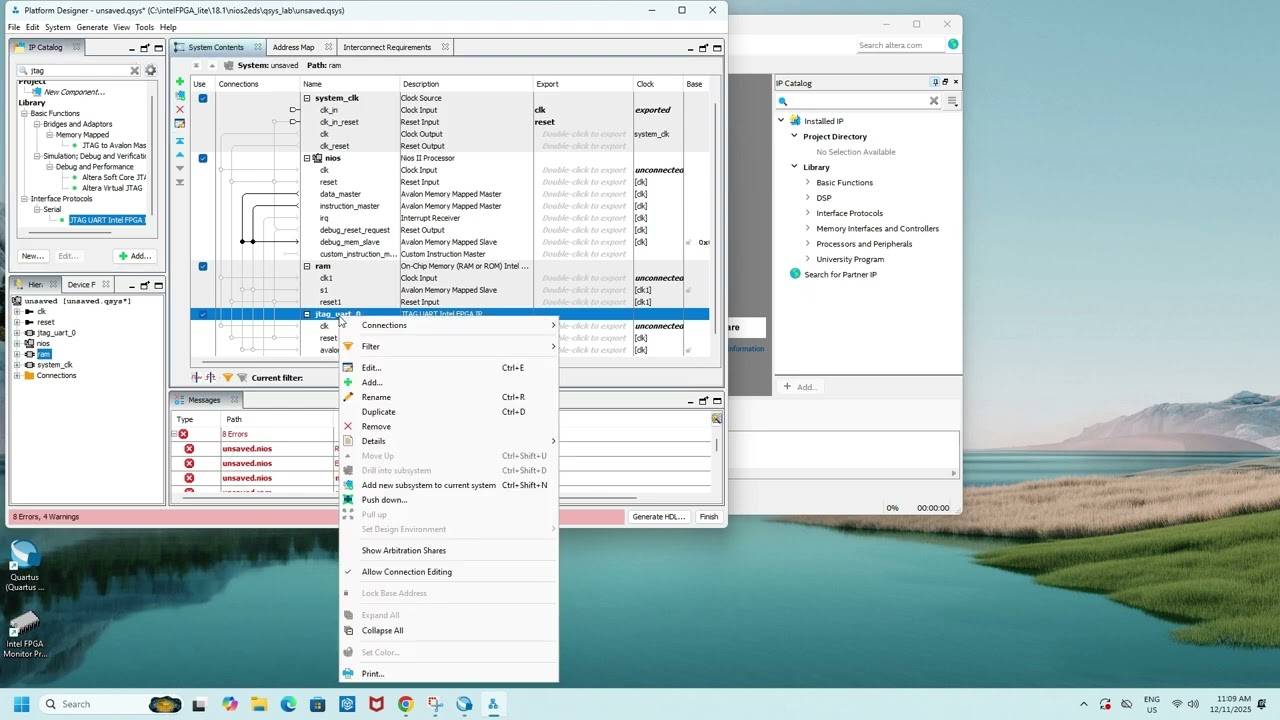Image resolution: width=1280 pixels, height=720 pixels.
Task: Clear the jtag search text with X icon
Action: tap(134, 71)
